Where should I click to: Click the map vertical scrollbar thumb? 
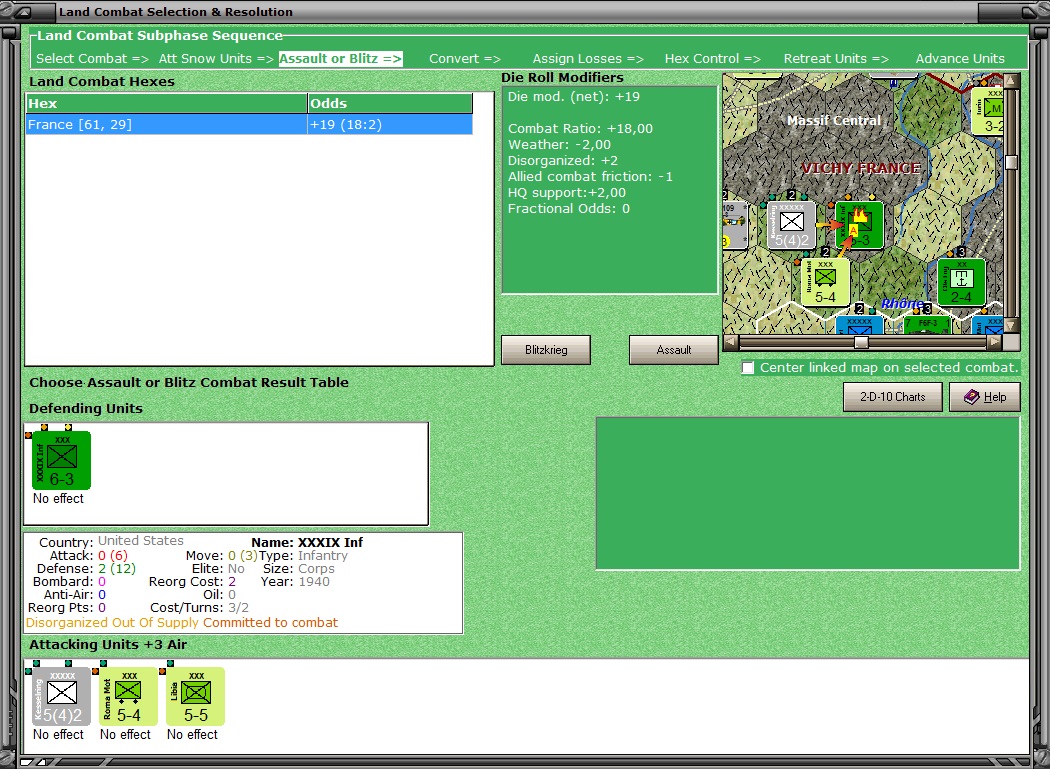(1011, 162)
